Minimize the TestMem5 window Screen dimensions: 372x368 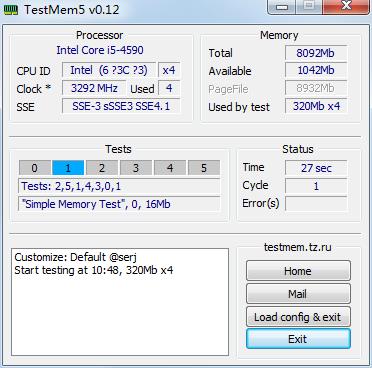tap(282, 7)
